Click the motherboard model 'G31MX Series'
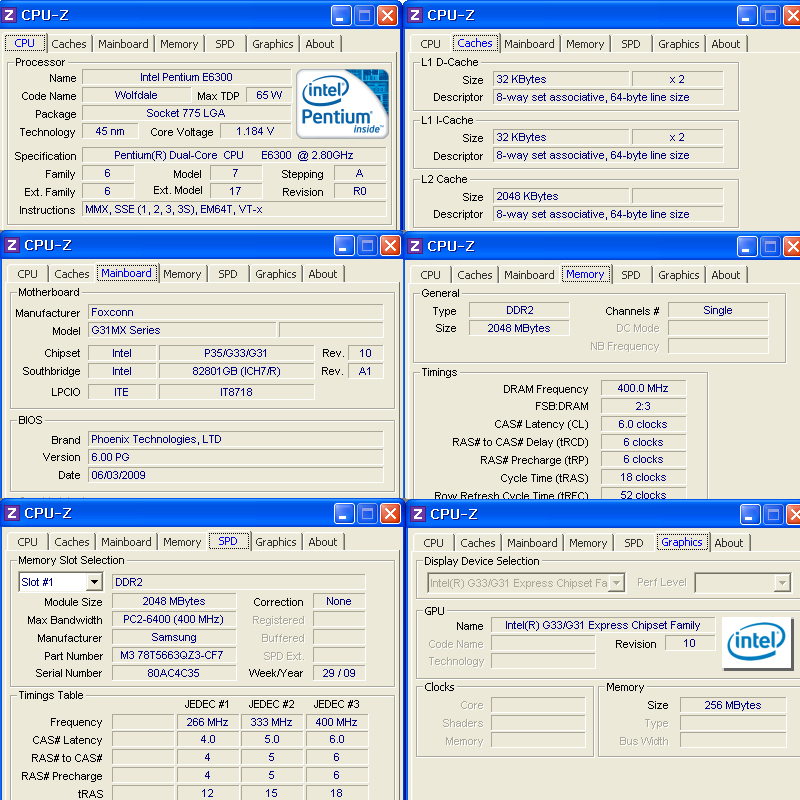Image resolution: width=800 pixels, height=800 pixels. click(x=182, y=330)
